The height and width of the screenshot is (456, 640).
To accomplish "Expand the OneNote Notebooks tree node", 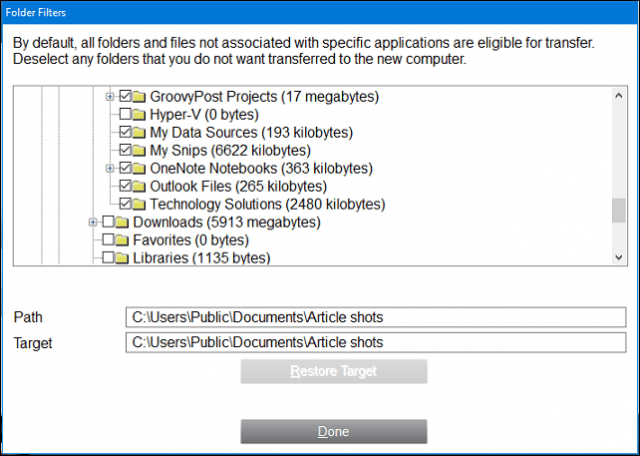I will (110, 169).
